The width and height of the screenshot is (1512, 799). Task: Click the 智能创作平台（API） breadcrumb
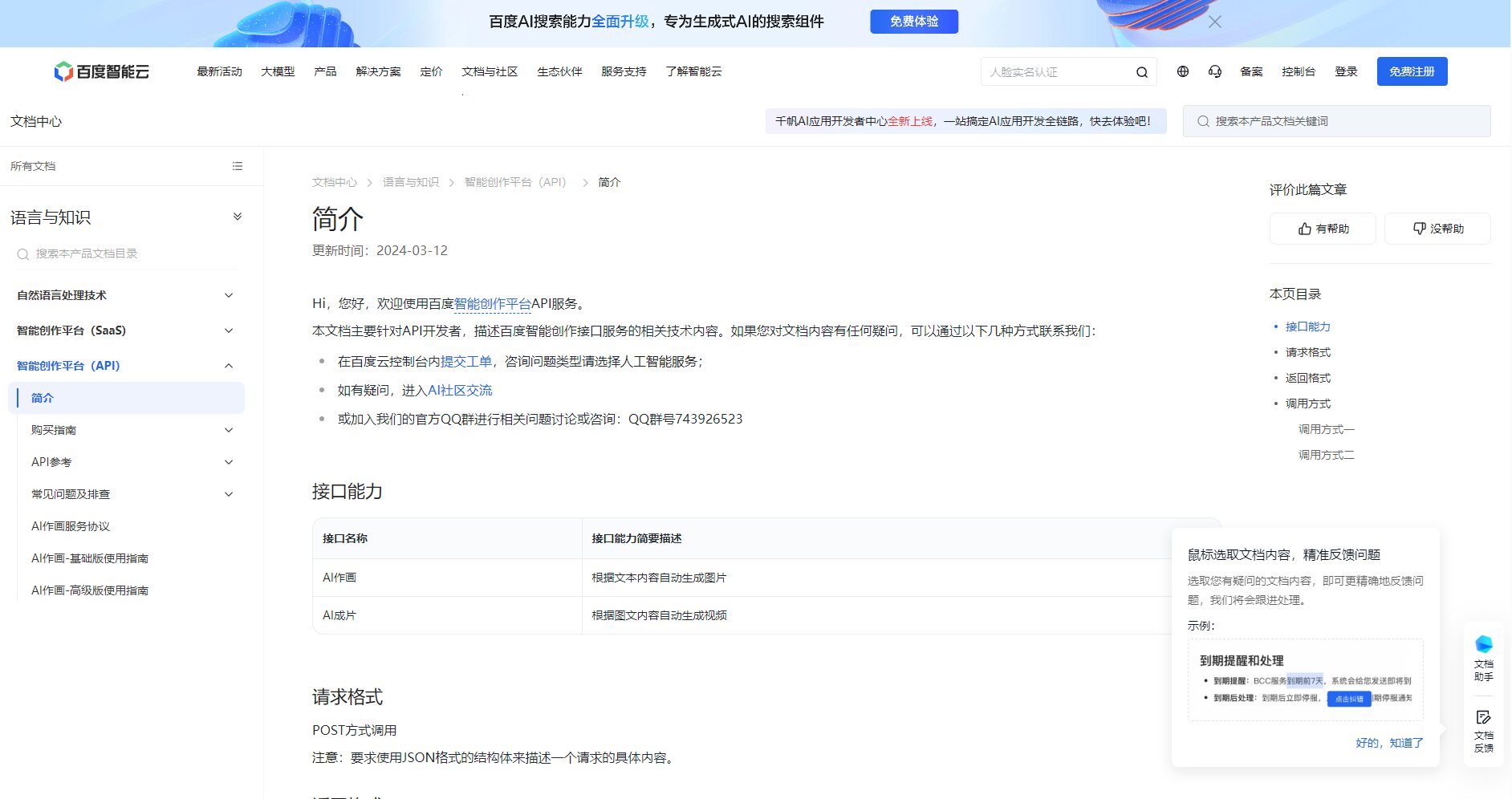coord(515,182)
